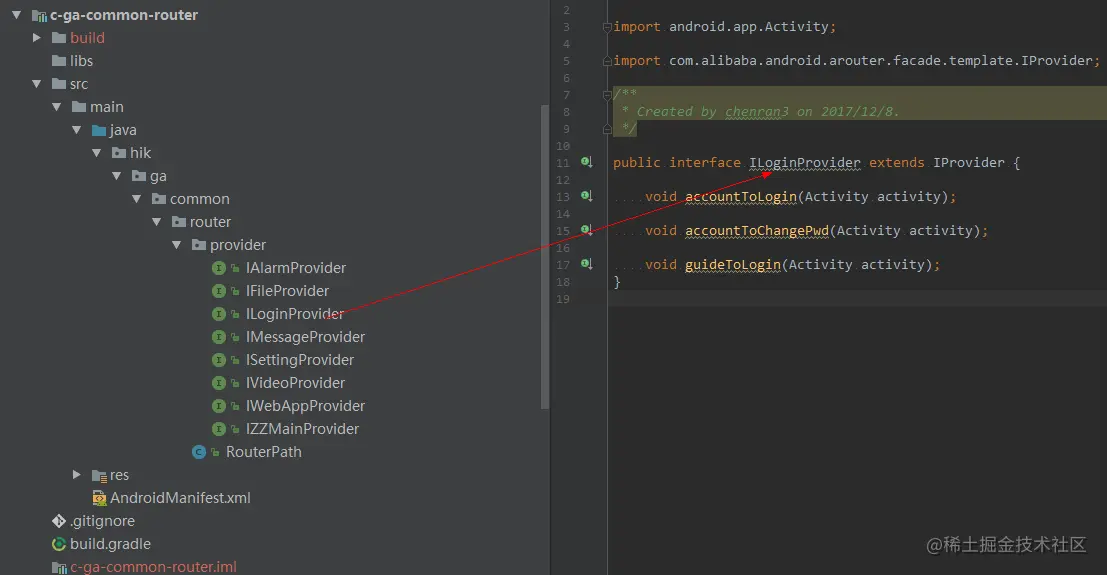Image resolution: width=1107 pixels, height=575 pixels.
Task: Collapse the common package arrow
Action: tap(136, 198)
